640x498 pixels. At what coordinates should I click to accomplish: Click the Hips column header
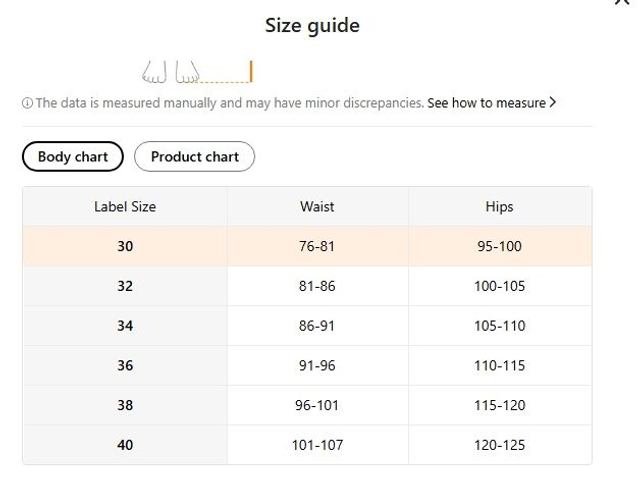coord(499,207)
